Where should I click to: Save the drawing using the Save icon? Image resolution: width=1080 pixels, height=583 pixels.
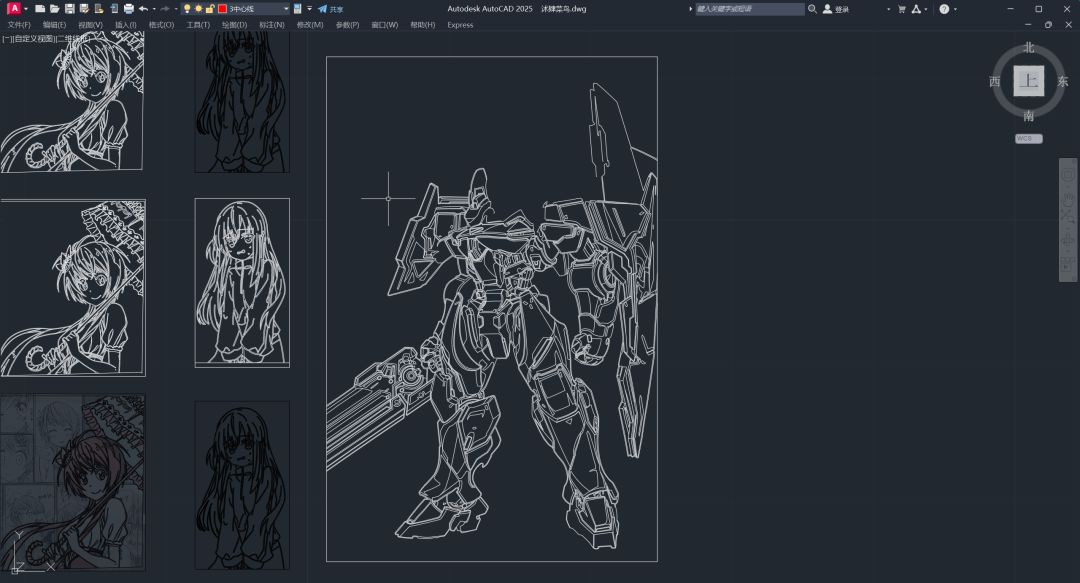pyautogui.click(x=69, y=9)
